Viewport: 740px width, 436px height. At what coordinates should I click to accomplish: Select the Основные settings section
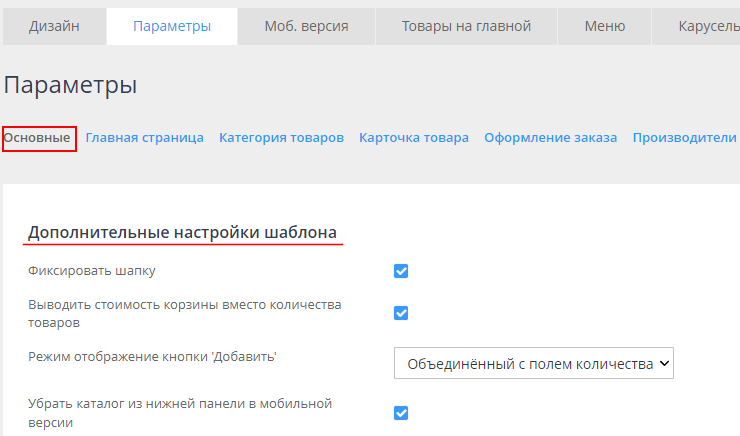point(38,138)
